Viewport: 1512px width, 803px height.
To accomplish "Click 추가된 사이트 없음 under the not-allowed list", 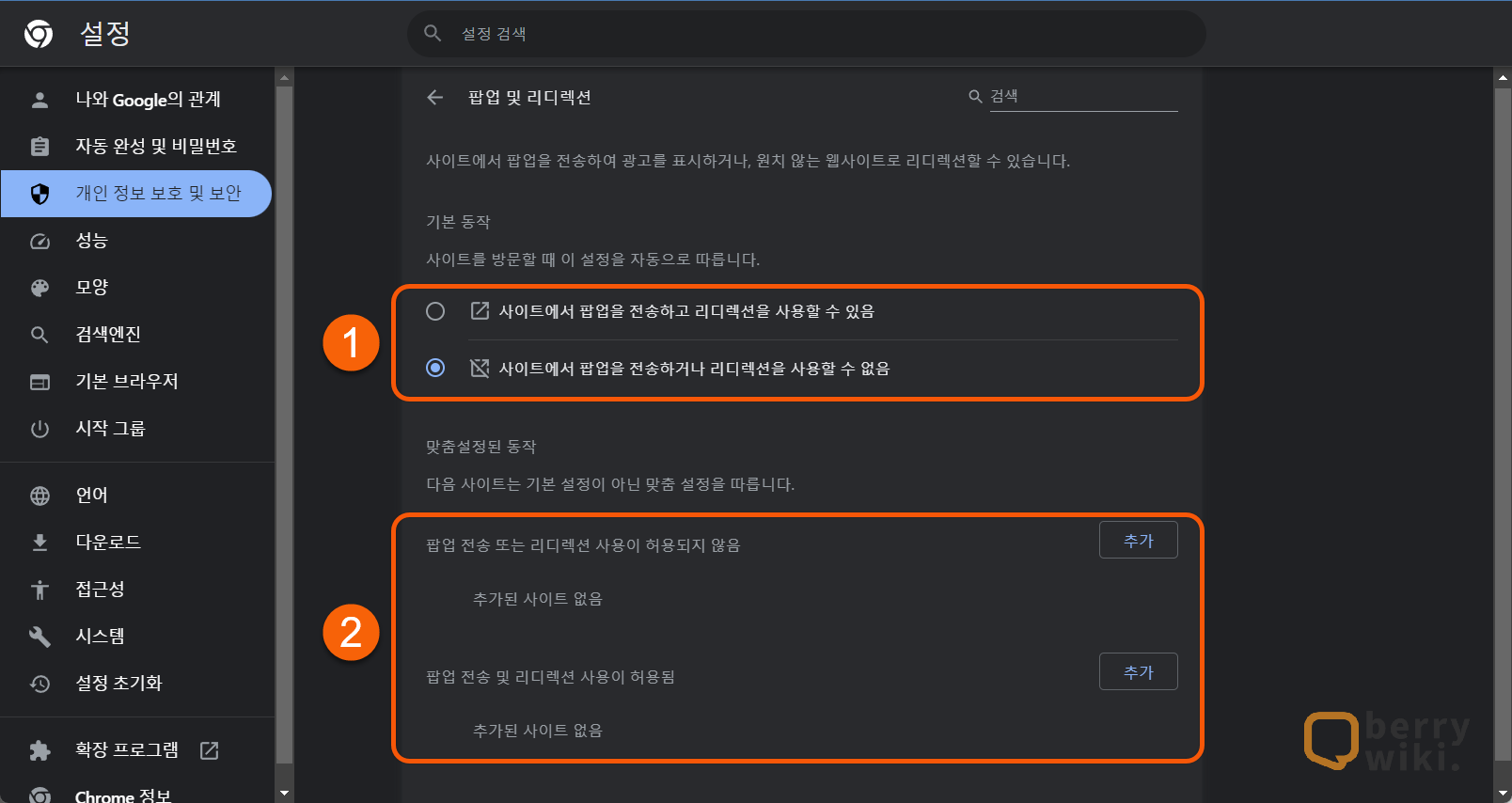I will point(537,599).
